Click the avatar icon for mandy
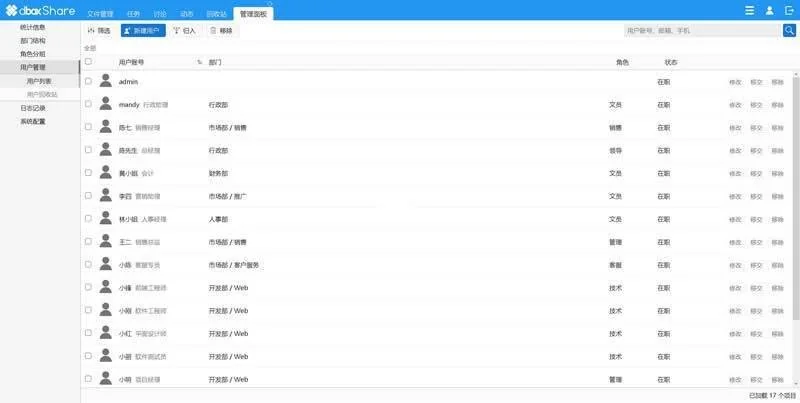The height and width of the screenshot is (403, 800). [x=105, y=104]
